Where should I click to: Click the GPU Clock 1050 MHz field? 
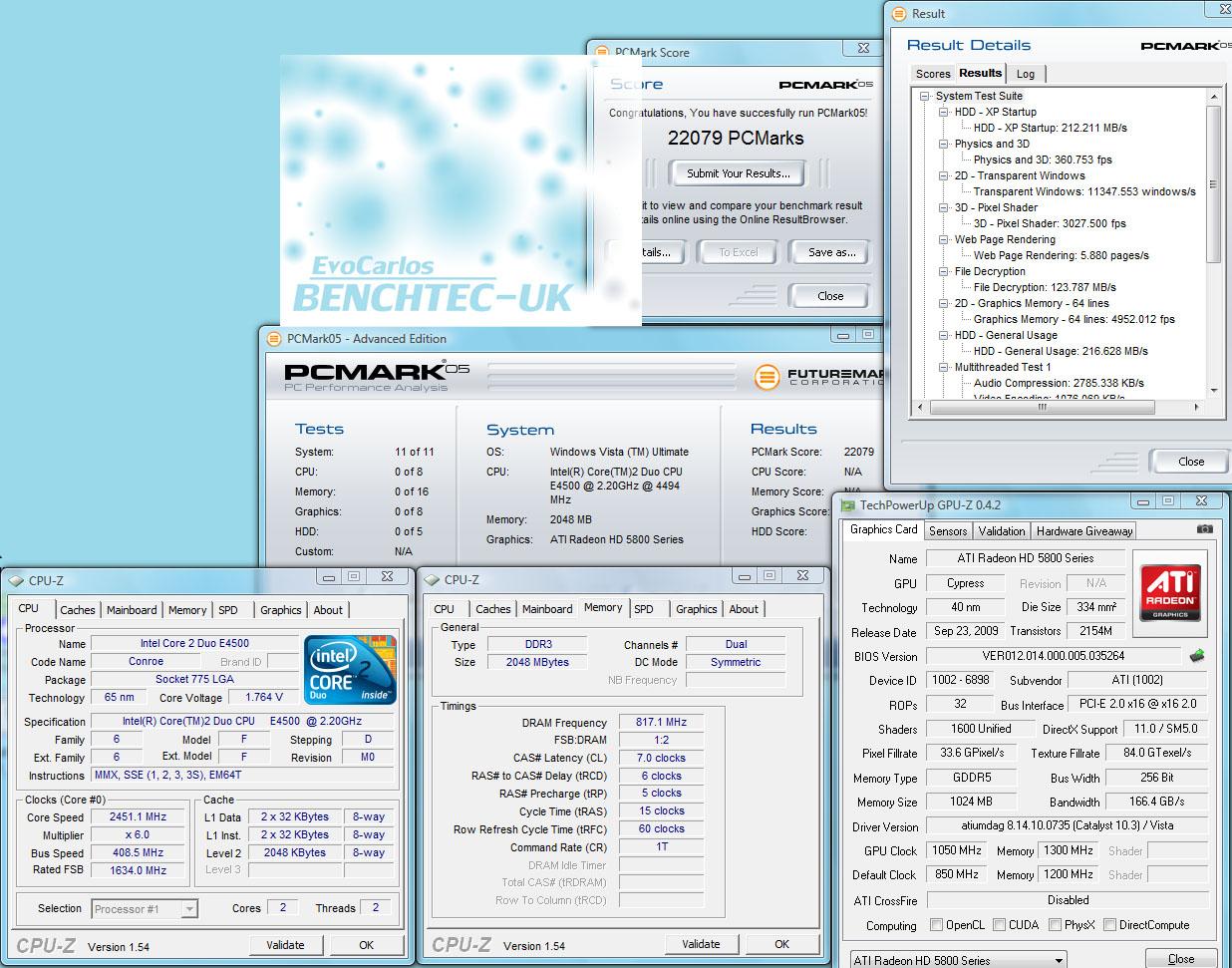(x=957, y=850)
